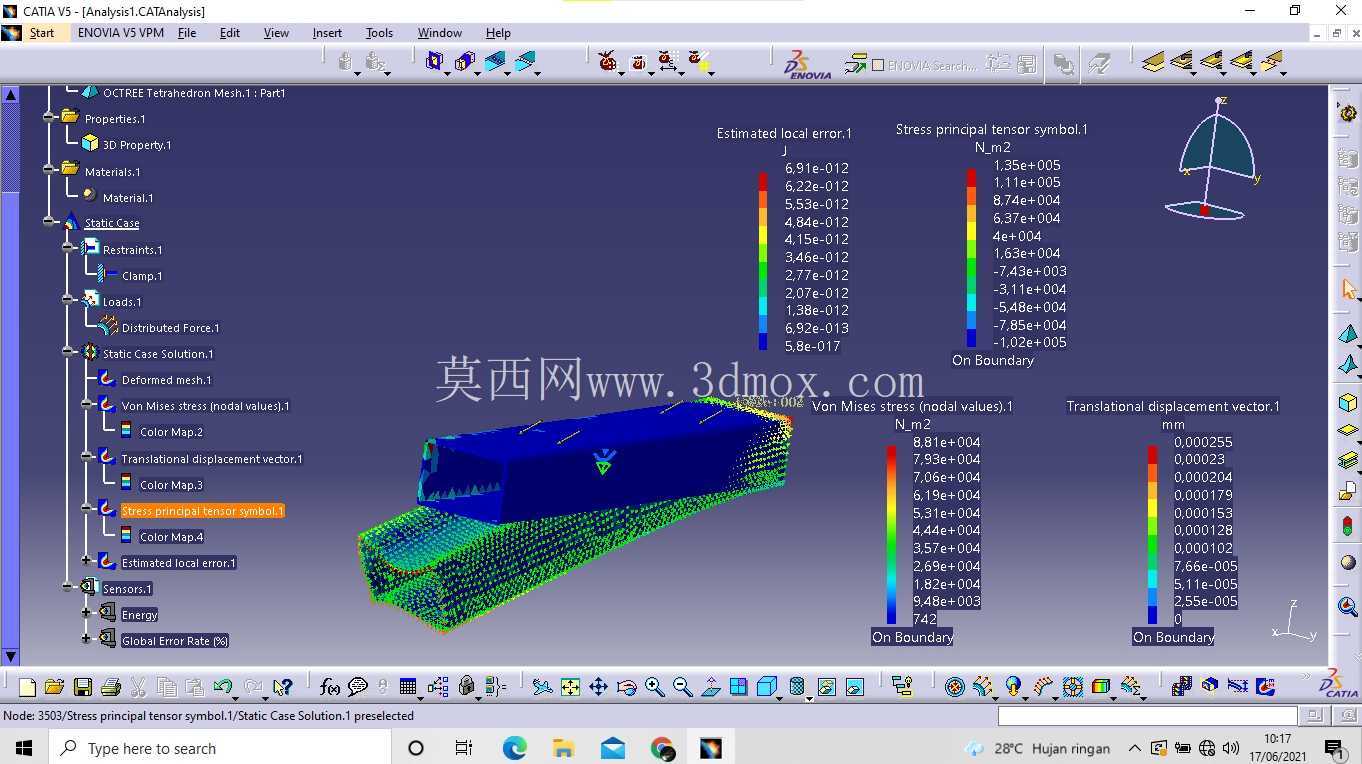Select Deformed mesh.1 in tree
Screen dimensions: 1362x764
pyautogui.click(x=166, y=380)
